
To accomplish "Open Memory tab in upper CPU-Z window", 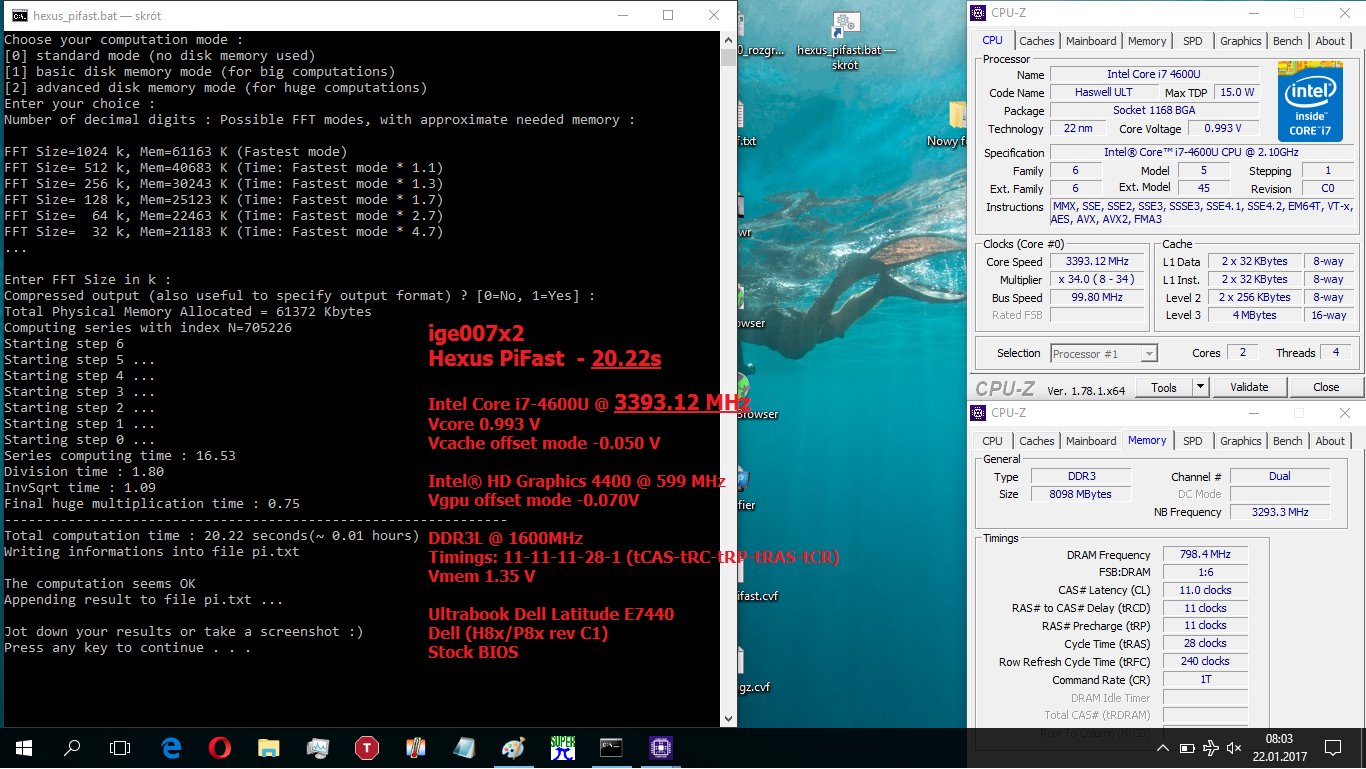I will coord(1147,41).
